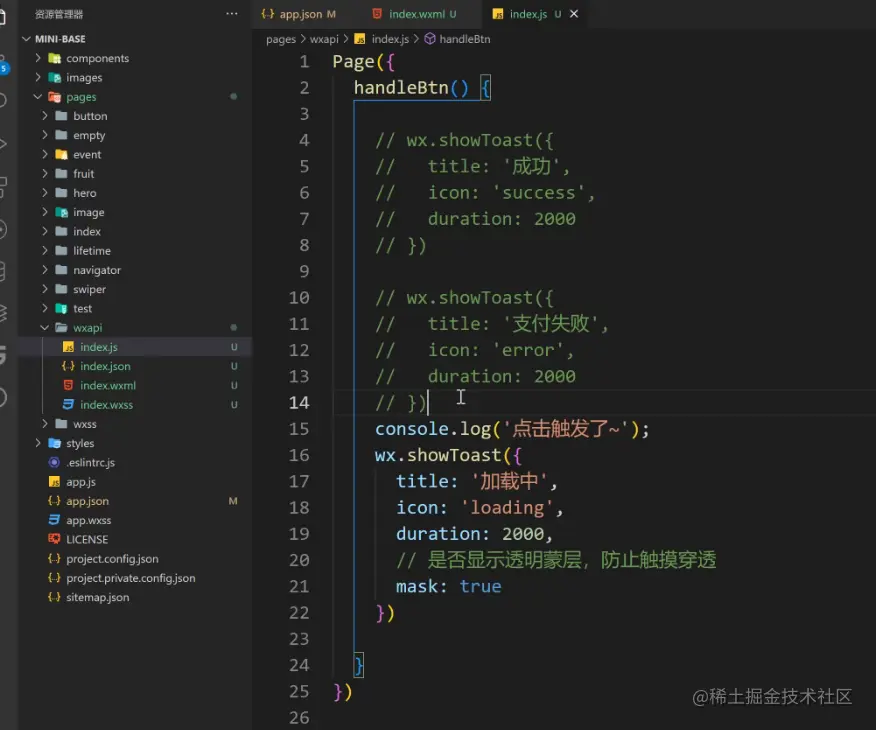This screenshot has width=876, height=730.
Task: Click the console.log statement line
Action: [x=512, y=429]
